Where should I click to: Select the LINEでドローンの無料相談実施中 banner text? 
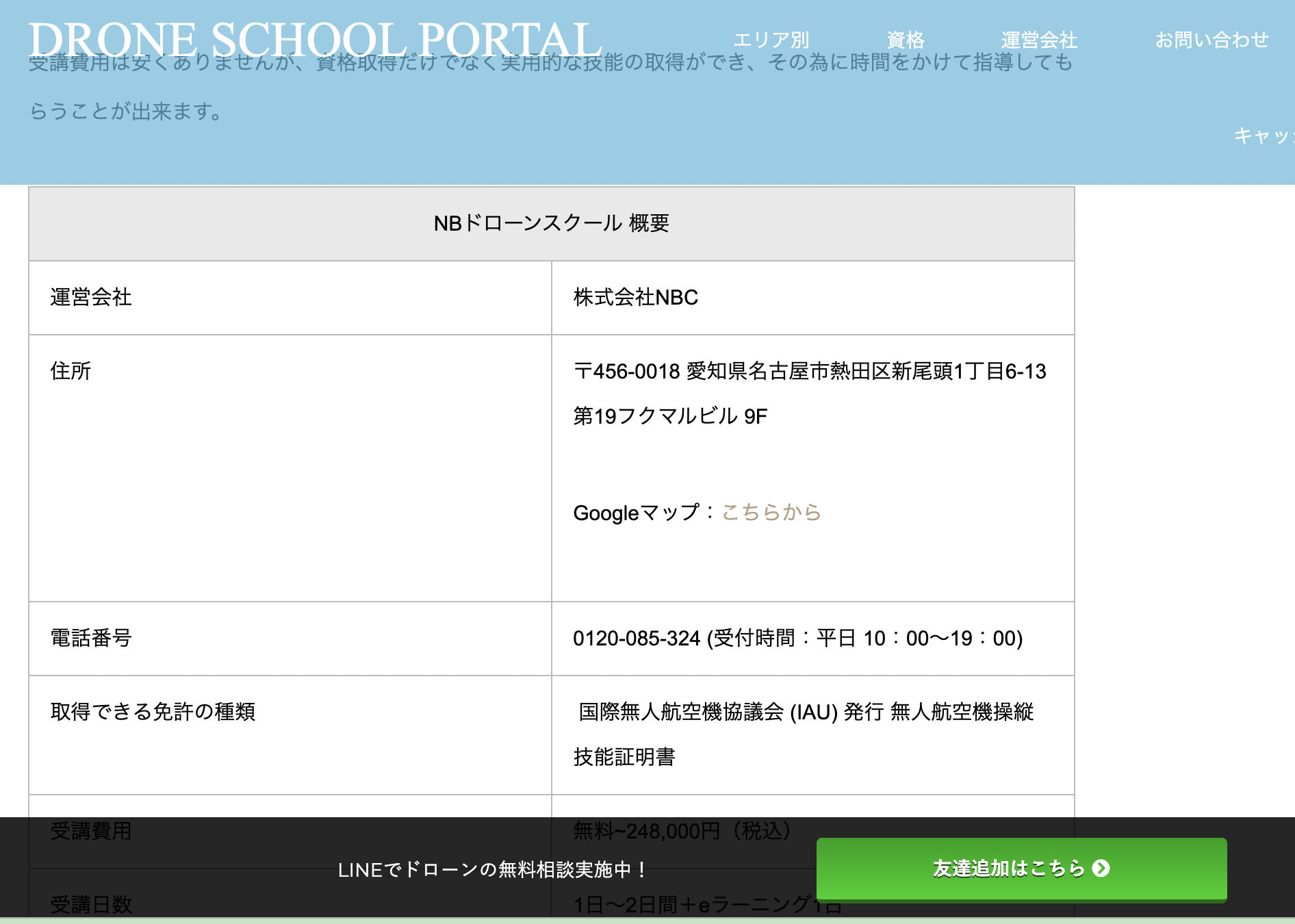(493, 869)
